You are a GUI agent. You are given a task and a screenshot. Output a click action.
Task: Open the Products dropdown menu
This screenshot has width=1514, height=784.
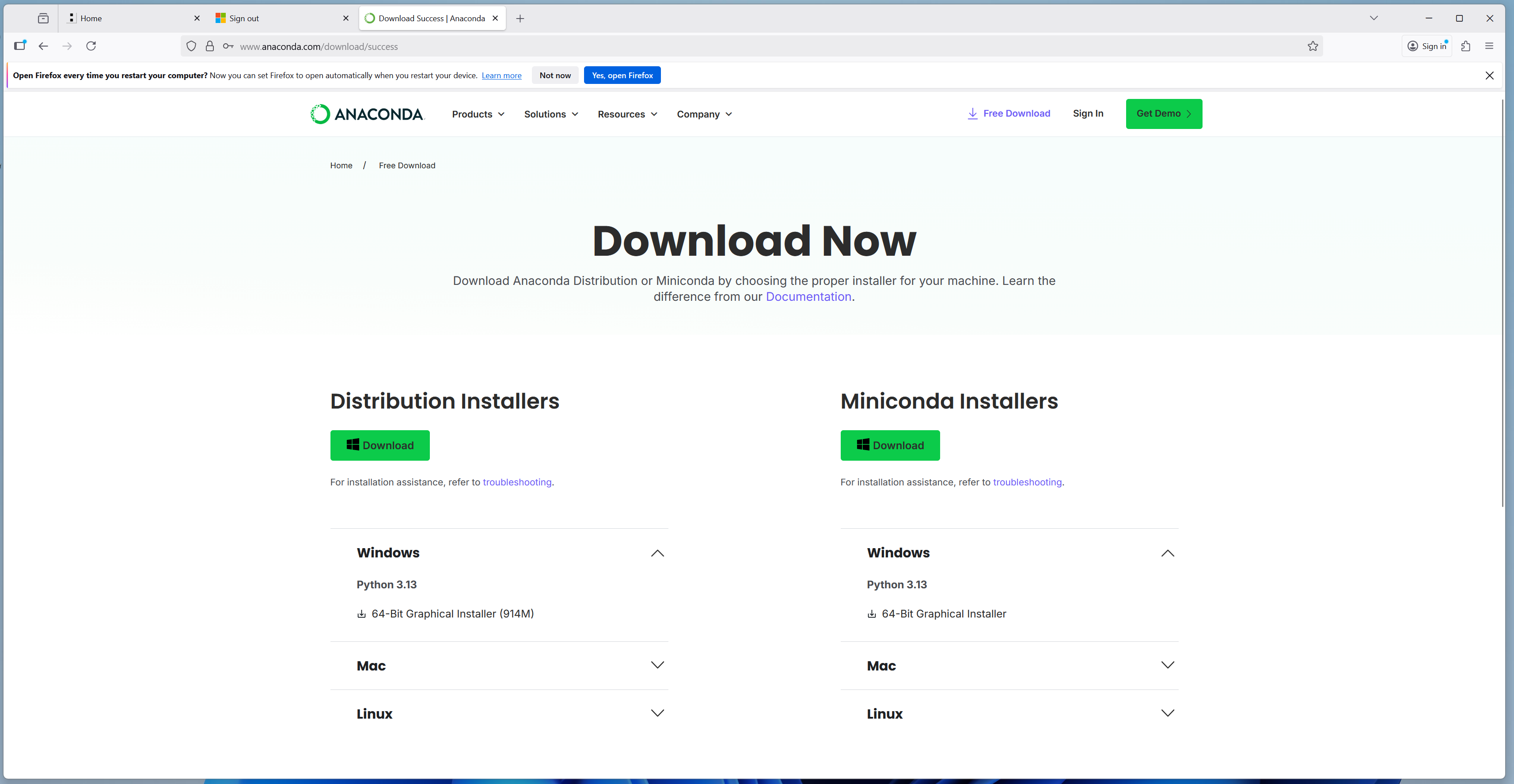pyautogui.click(x=478, y=114)
